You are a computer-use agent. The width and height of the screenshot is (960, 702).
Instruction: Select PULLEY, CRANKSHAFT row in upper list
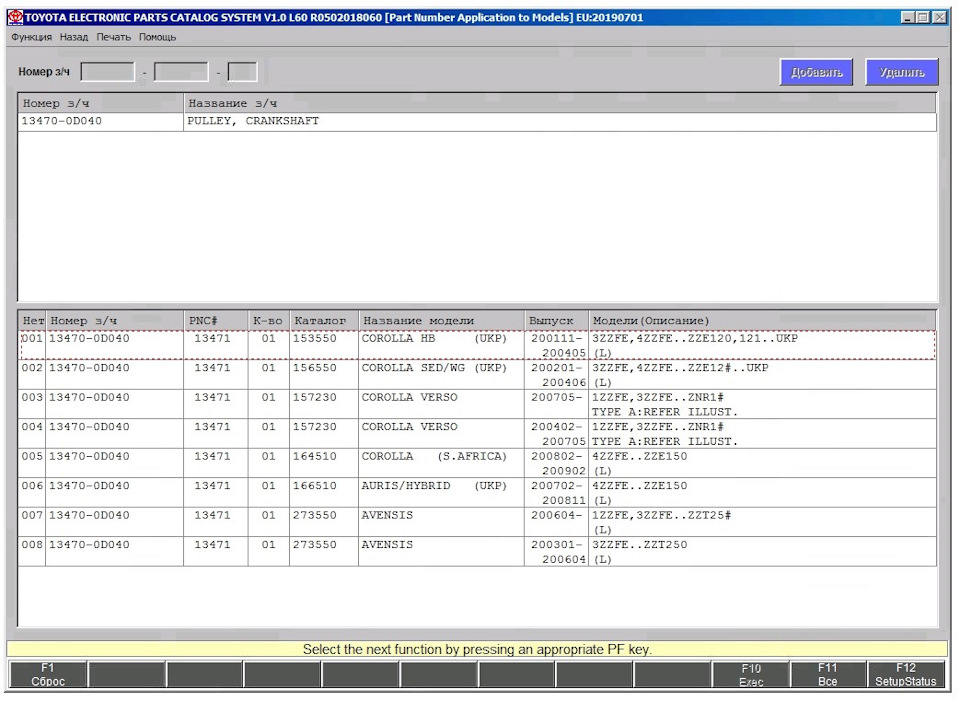click(x=478, y=121)
